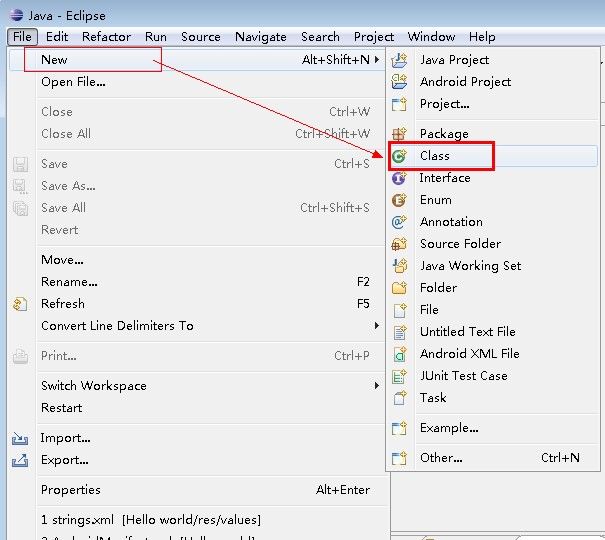The width and height of the screenshot is (605, 540).
Task: Click the Save floppy disk icon
Action: tap(20, 164)
